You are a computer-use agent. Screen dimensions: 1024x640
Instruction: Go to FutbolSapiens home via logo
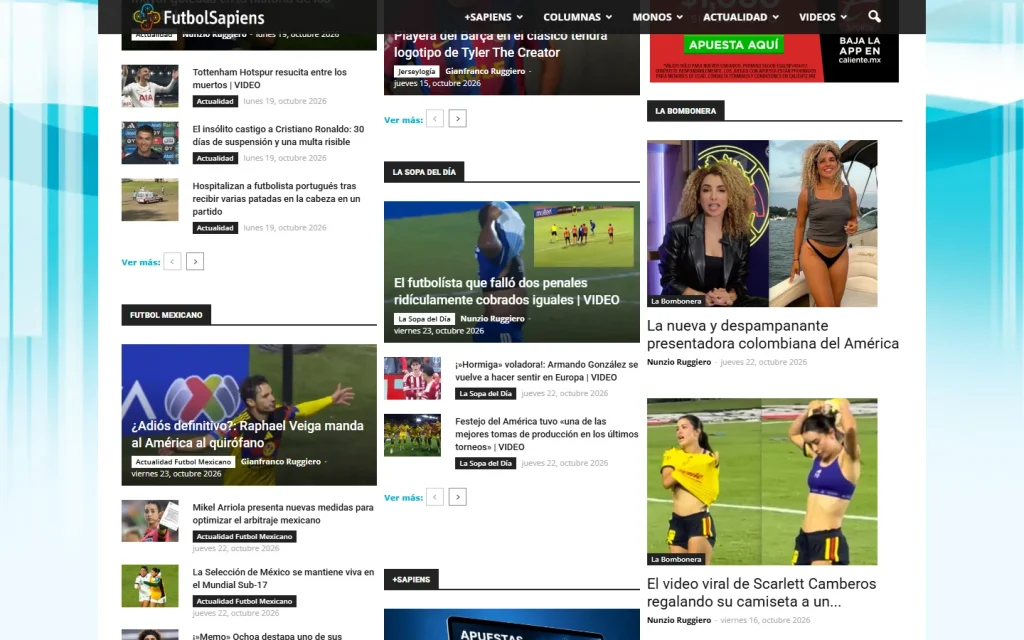[199, 17]
